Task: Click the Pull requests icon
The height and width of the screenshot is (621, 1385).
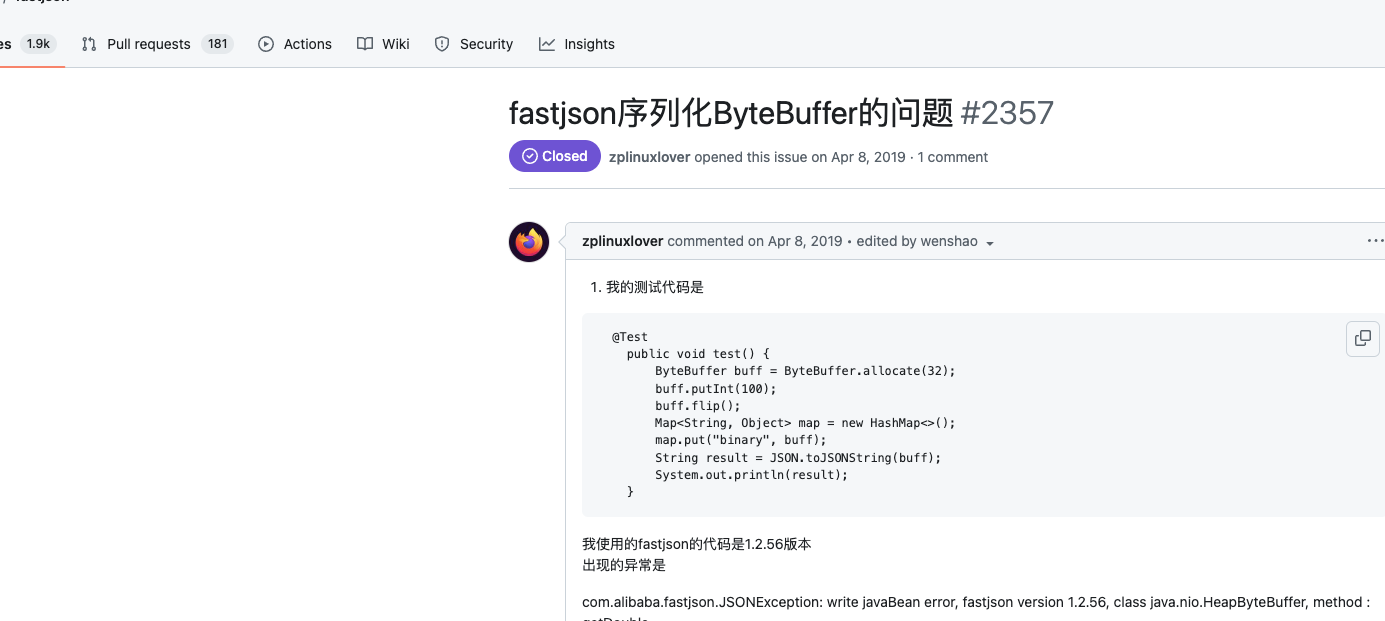Action: click(88, 43)
